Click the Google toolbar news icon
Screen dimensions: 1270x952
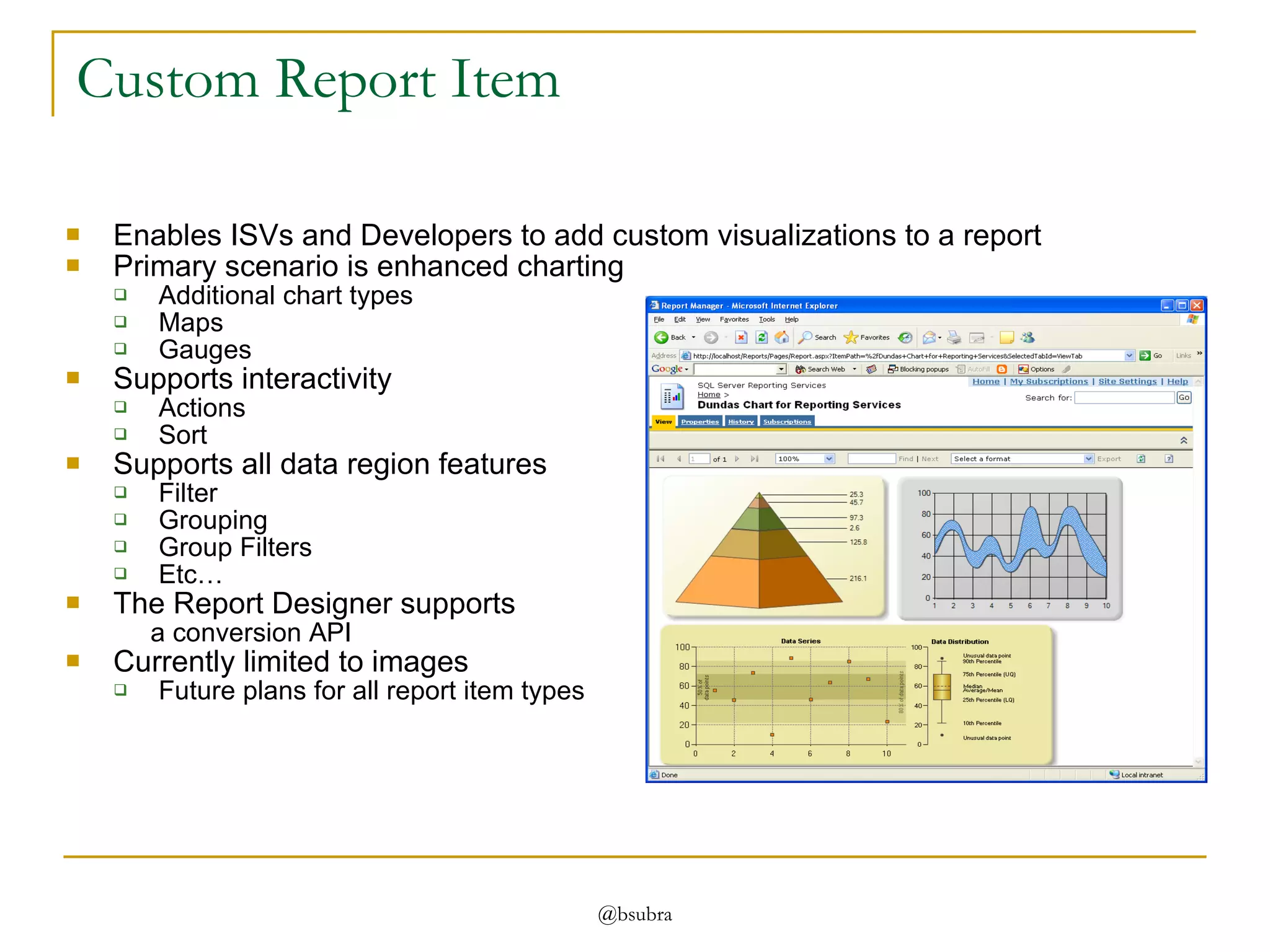coord(871,369)
